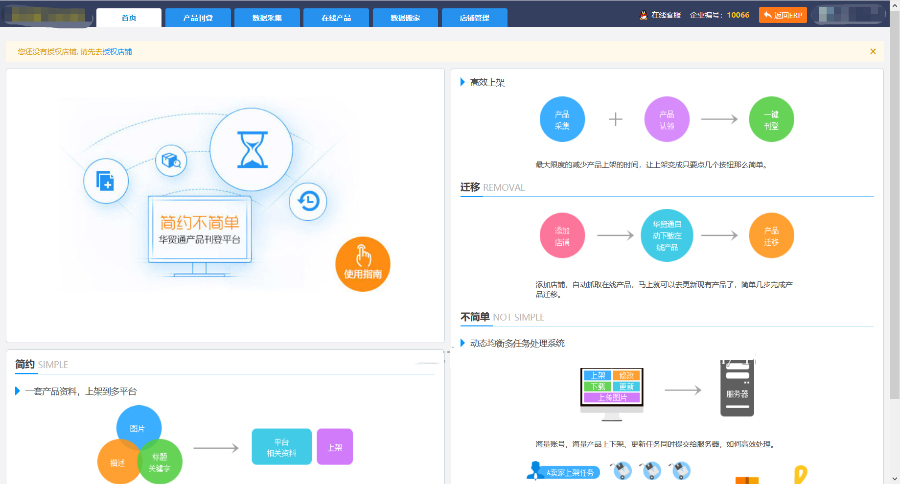Click the green 标题关键字 circle
900x484 pixels.
160,462
